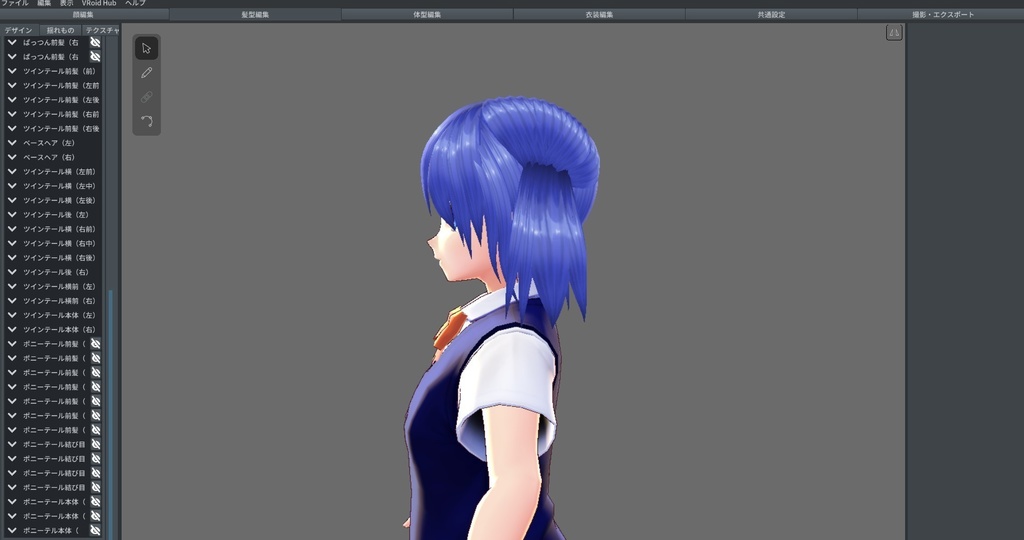Select the デザイン sub-tab
This screenshot has height=540, width=1024.
[x=18, y=30]
